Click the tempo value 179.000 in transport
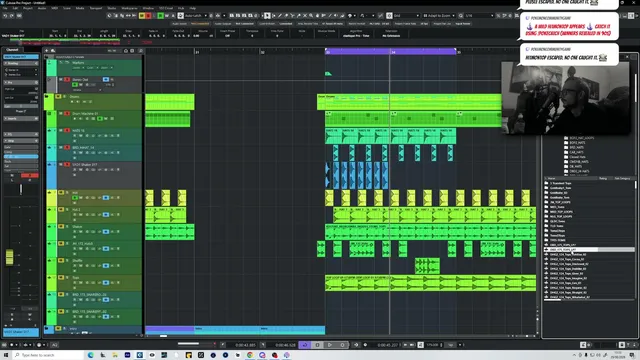 pyautogui.click(x=433, y=345)
